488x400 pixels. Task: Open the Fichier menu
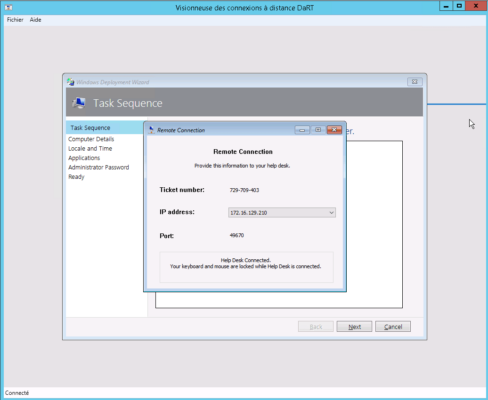tap(15, 20)
